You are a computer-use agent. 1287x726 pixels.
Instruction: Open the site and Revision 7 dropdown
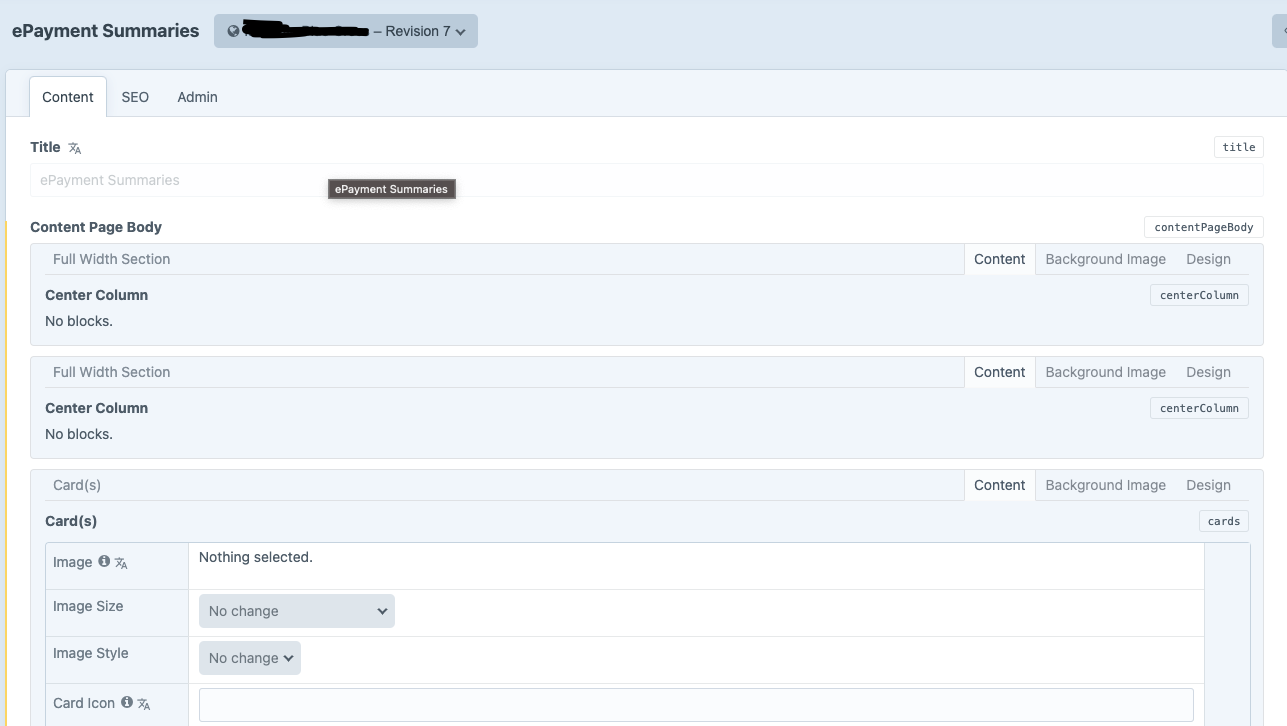coord(345,31)
